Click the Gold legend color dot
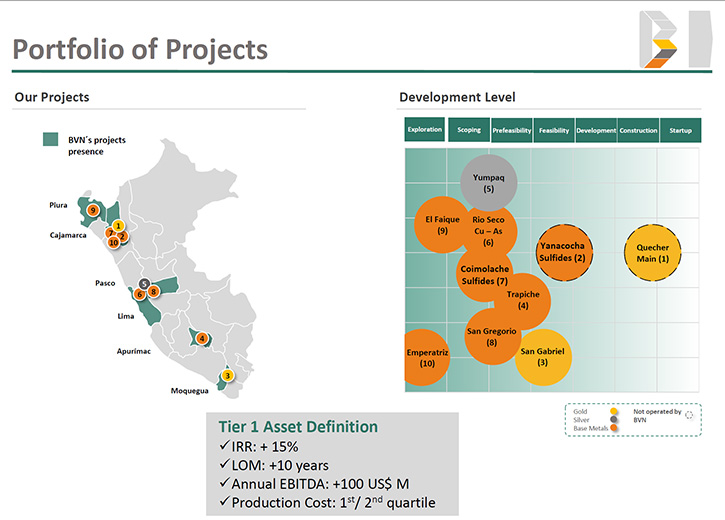Image resolution: width=725 pixels, height=520 pixels. (x=614, y=411)
